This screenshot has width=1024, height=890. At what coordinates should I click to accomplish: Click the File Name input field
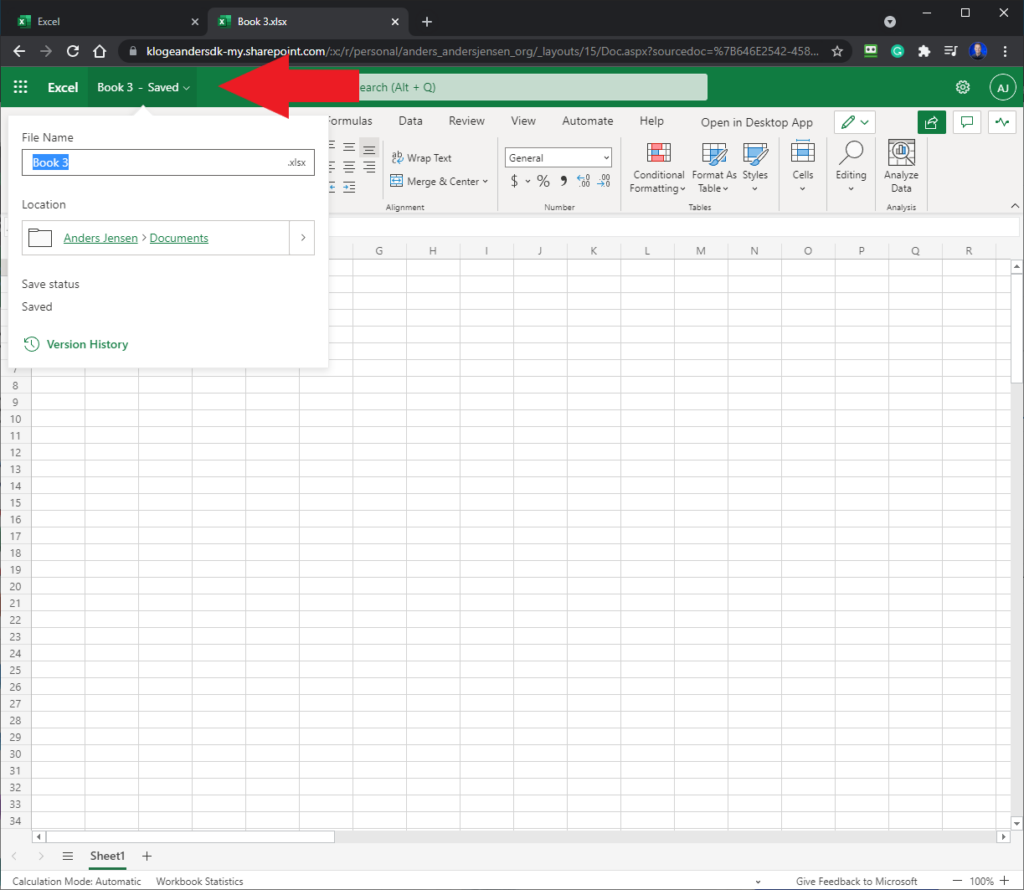pos(168,163)
